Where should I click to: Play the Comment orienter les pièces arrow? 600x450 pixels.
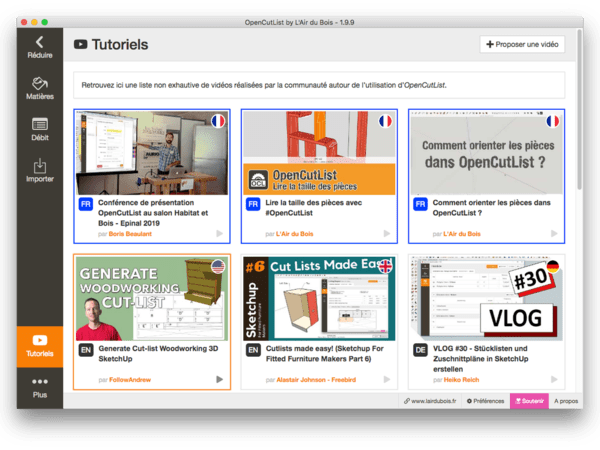click(x=554, y=233)
